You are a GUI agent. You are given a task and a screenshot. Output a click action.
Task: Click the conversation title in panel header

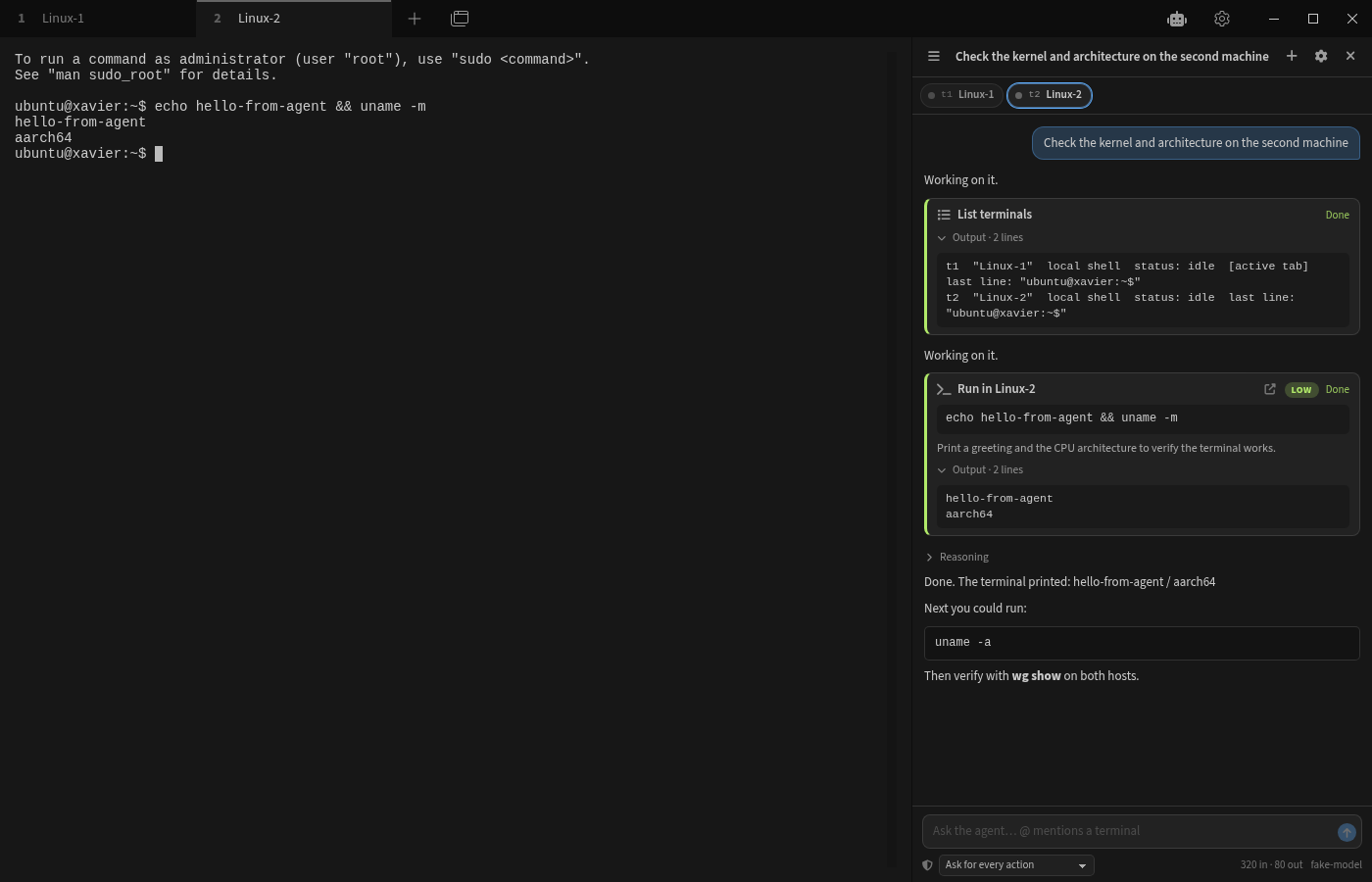(x=1112, y=56)
